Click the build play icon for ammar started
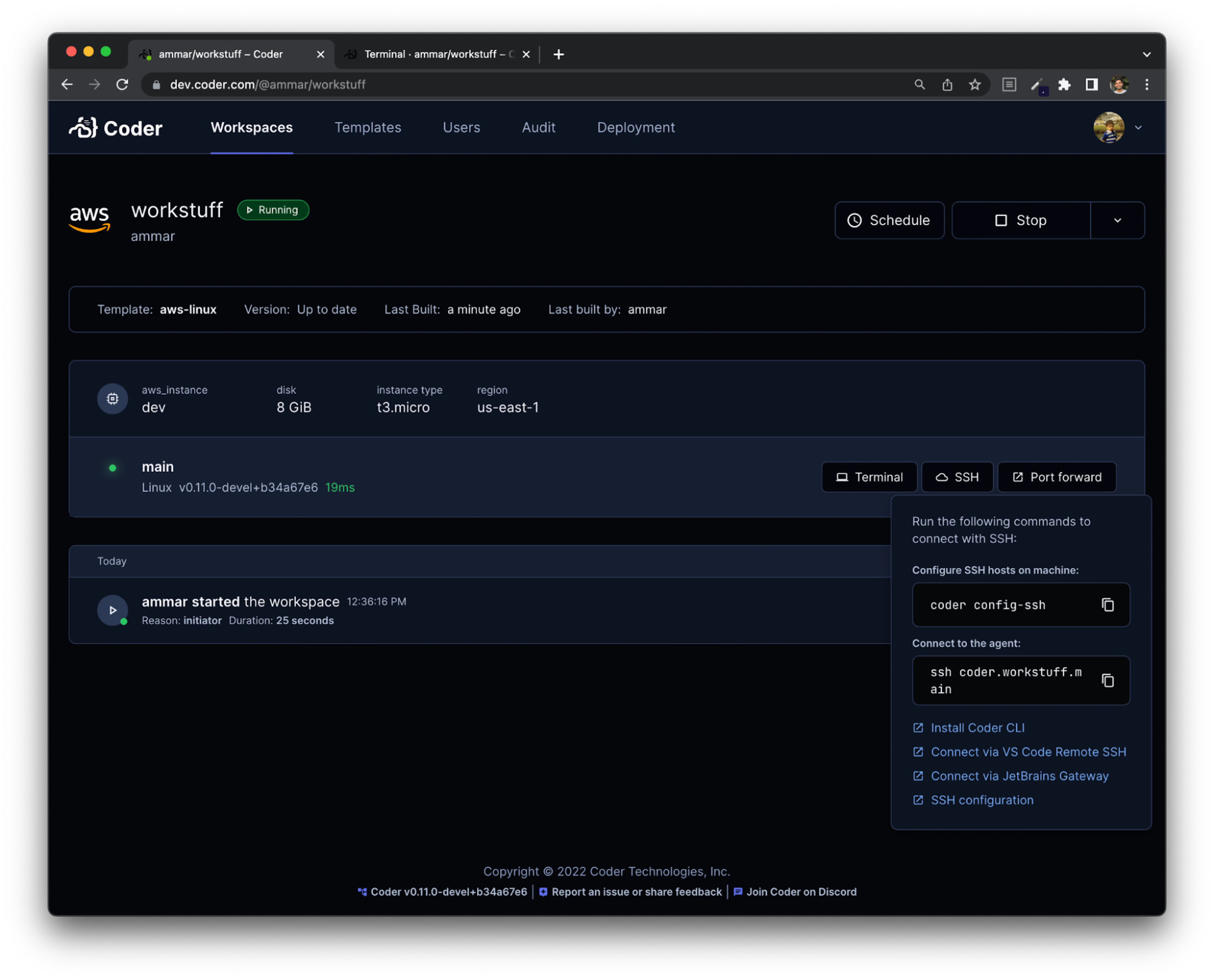The height and width of the screenshot is (980, 1214). click(x=112, y=610)
